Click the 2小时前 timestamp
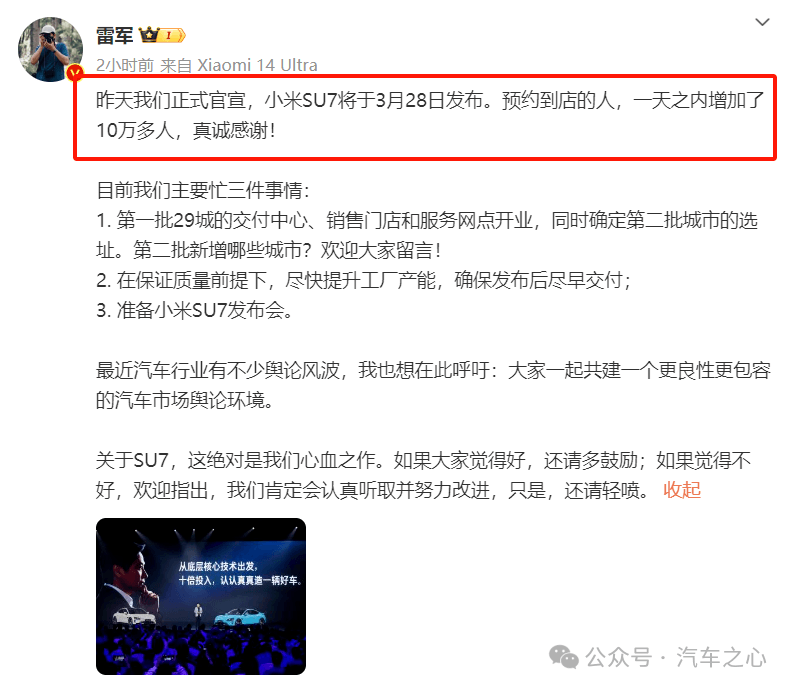Viewport: 792px width, 689px height. tap(125, 65)
